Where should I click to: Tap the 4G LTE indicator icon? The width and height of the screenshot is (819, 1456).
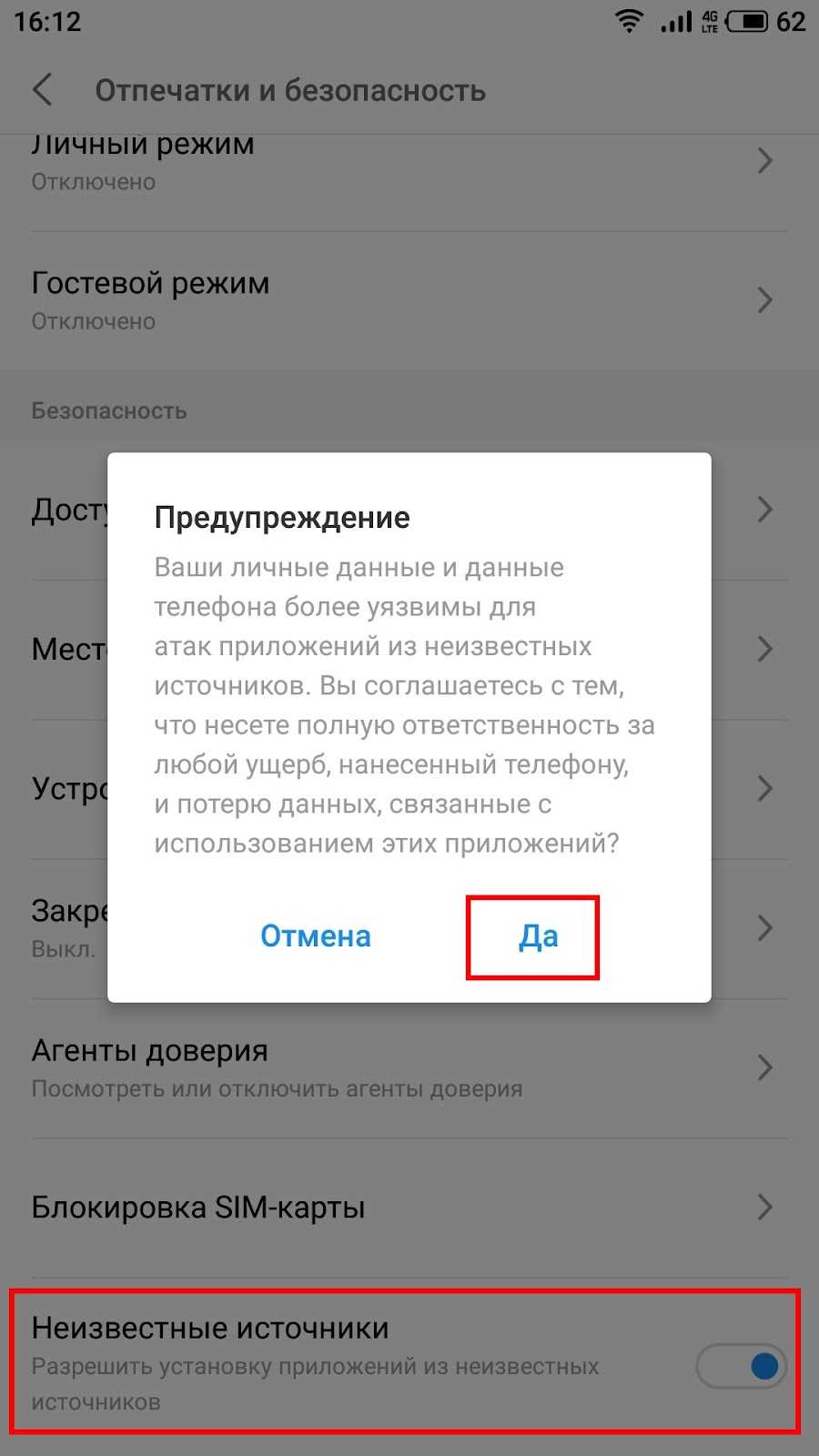(x=710, y=21)
